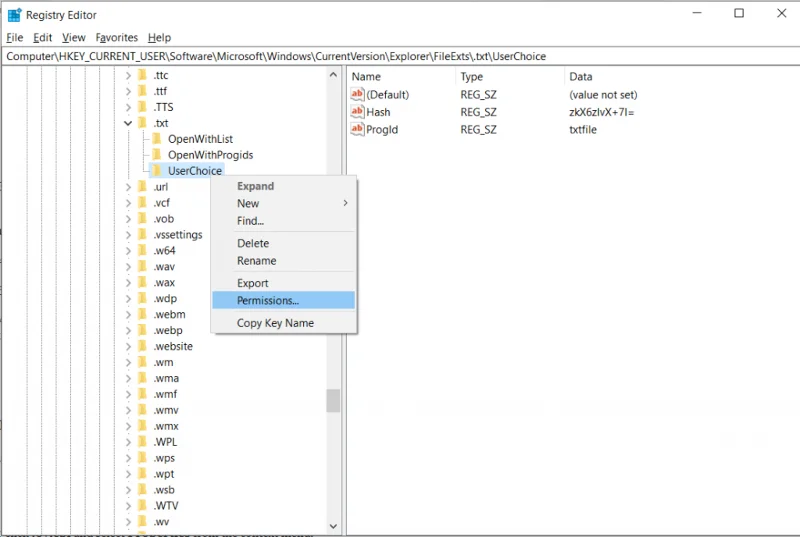Click the Name column header
The image size is (800, 537).
pyautogui.click(x=402, y=76)
